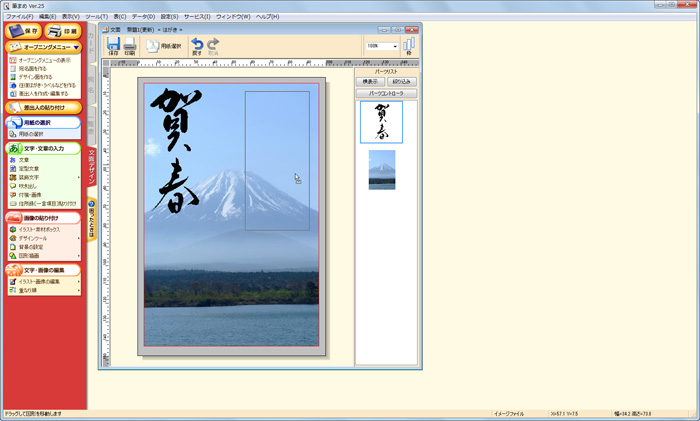This screenshot has height=421, width=700.
Task: Click the save icon in document toolbar
Action: pos(113,46)
